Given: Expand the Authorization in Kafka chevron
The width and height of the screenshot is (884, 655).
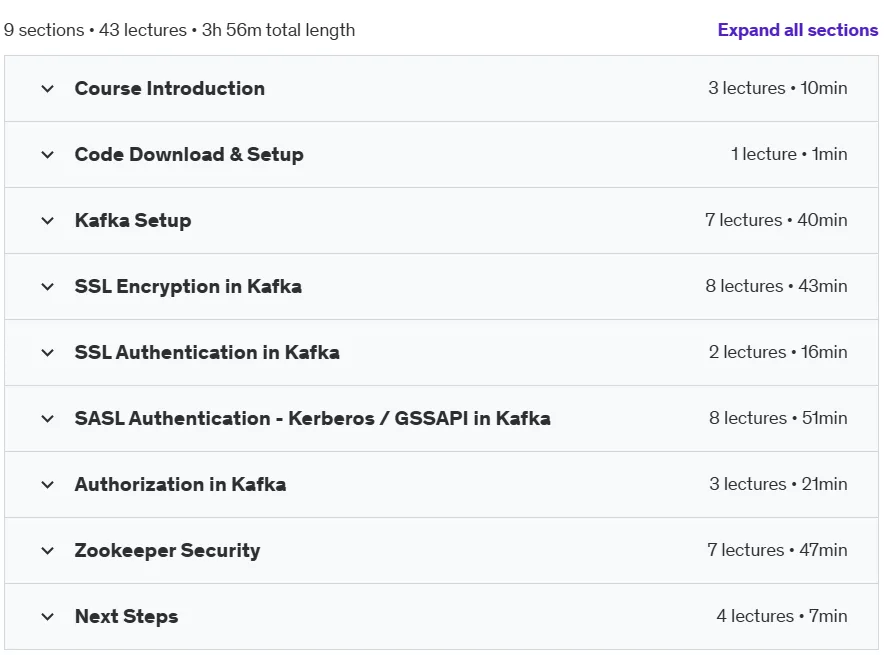Looking at the screenshot, I should click(48, 485).
